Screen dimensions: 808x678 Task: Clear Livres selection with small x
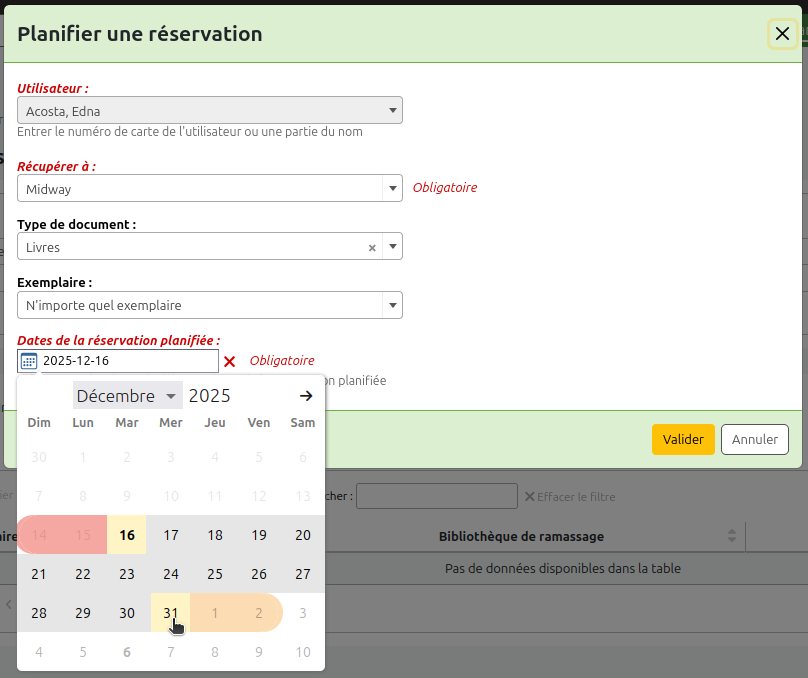coord(372,248)
